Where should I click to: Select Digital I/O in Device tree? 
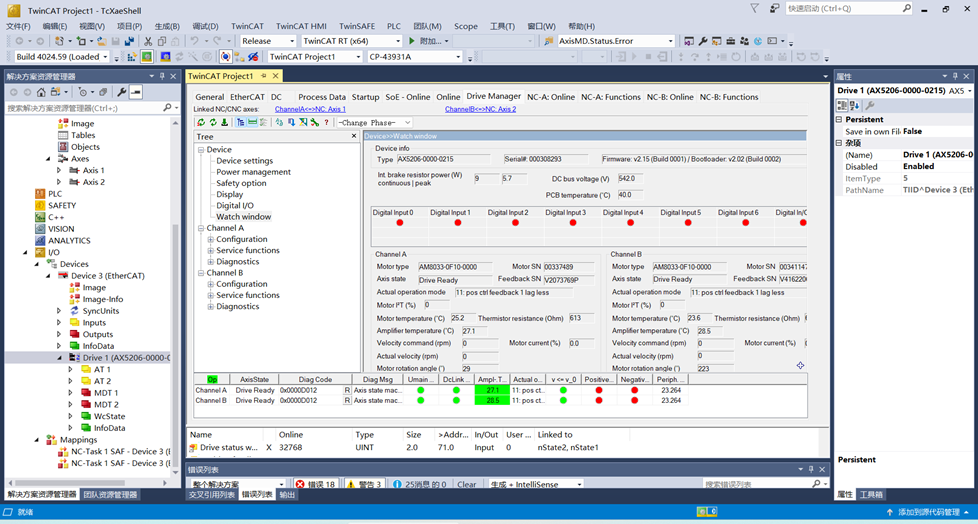click(x=235, y=206)
